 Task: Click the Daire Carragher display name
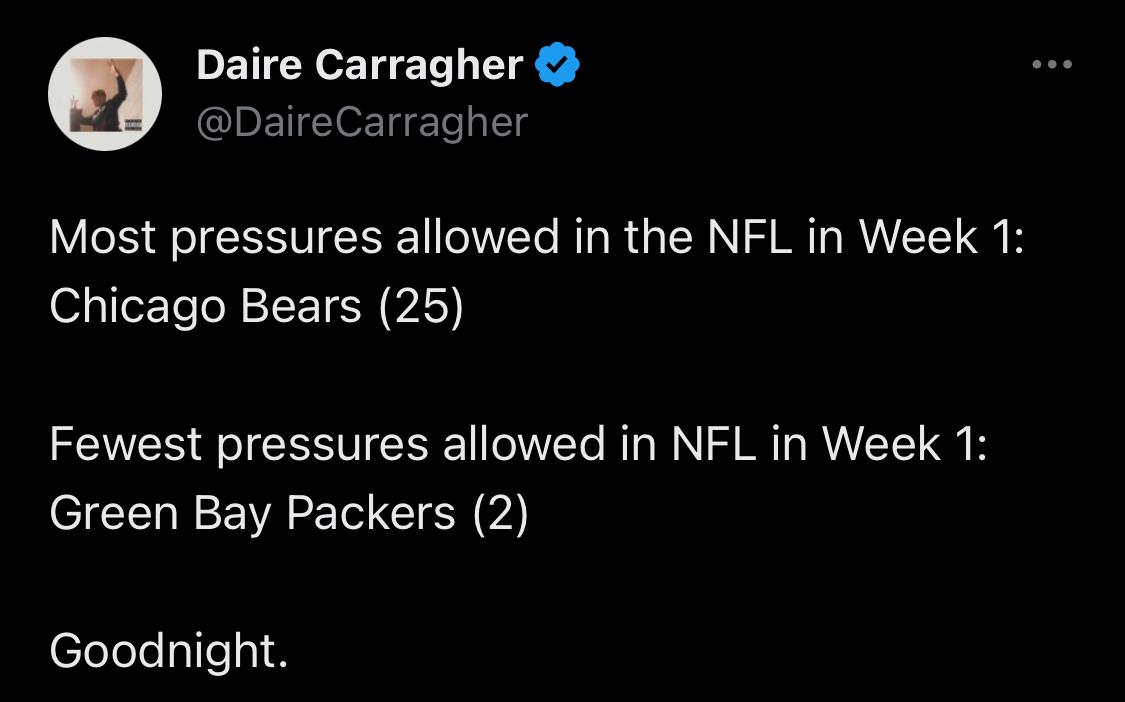pos(359,66)
